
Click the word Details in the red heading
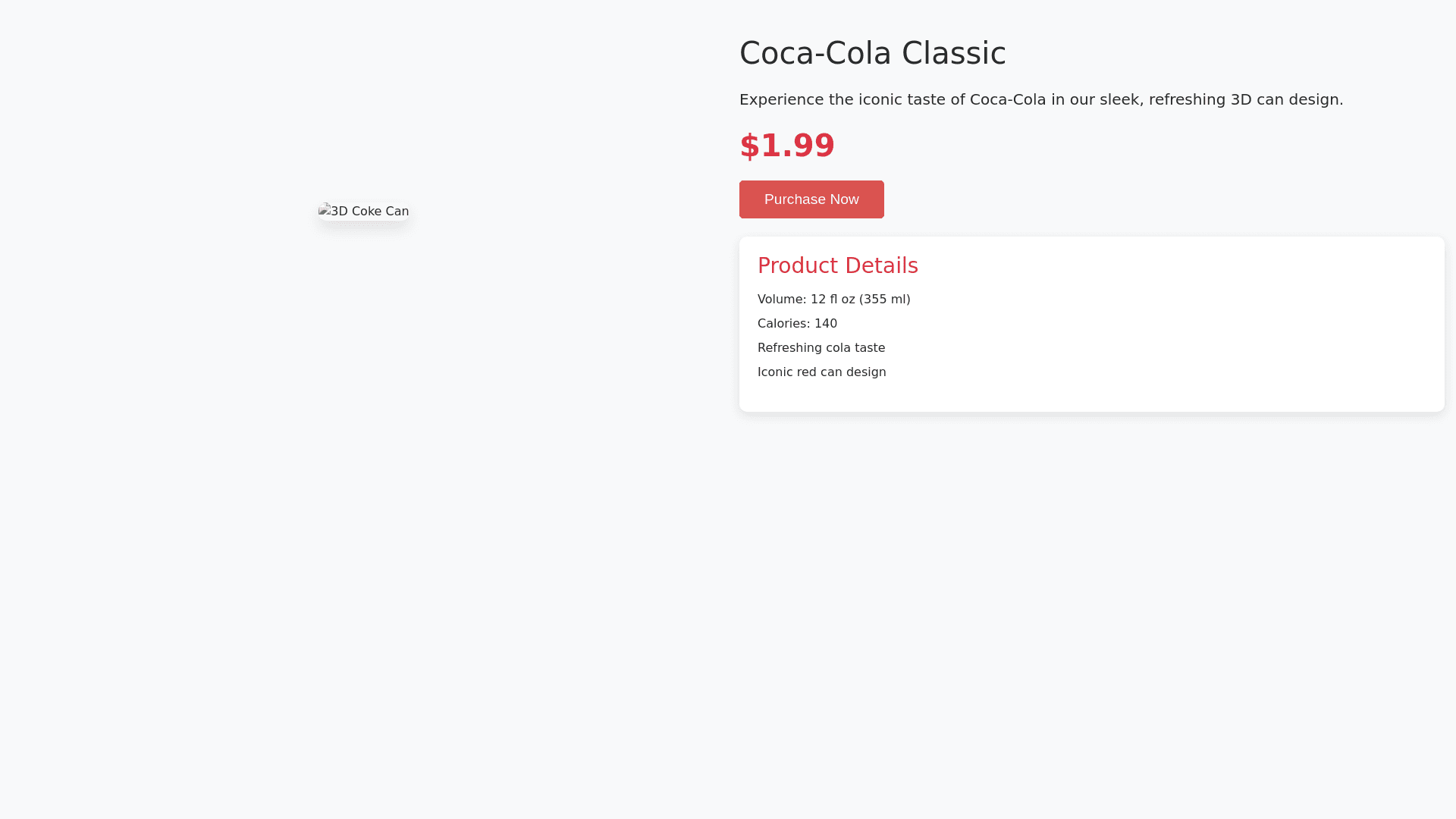(881, 265)
